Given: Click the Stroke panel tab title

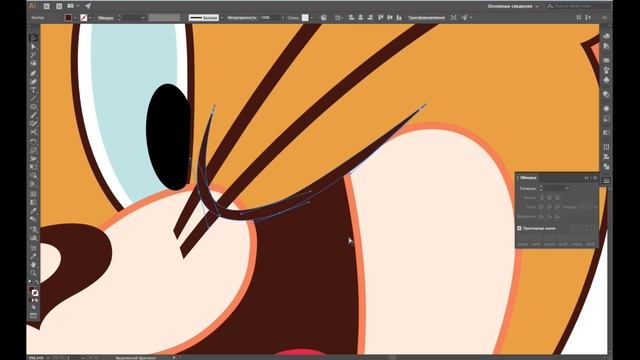Looking at the screenshot, I should [x=528, y=178].
